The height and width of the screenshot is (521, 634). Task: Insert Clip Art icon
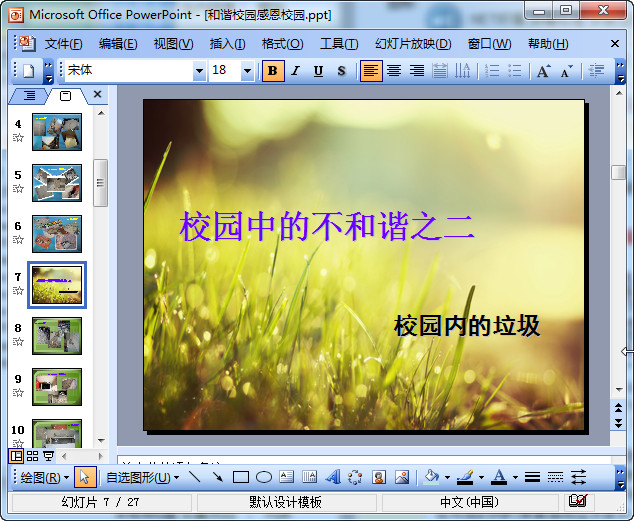pos(379,477)
